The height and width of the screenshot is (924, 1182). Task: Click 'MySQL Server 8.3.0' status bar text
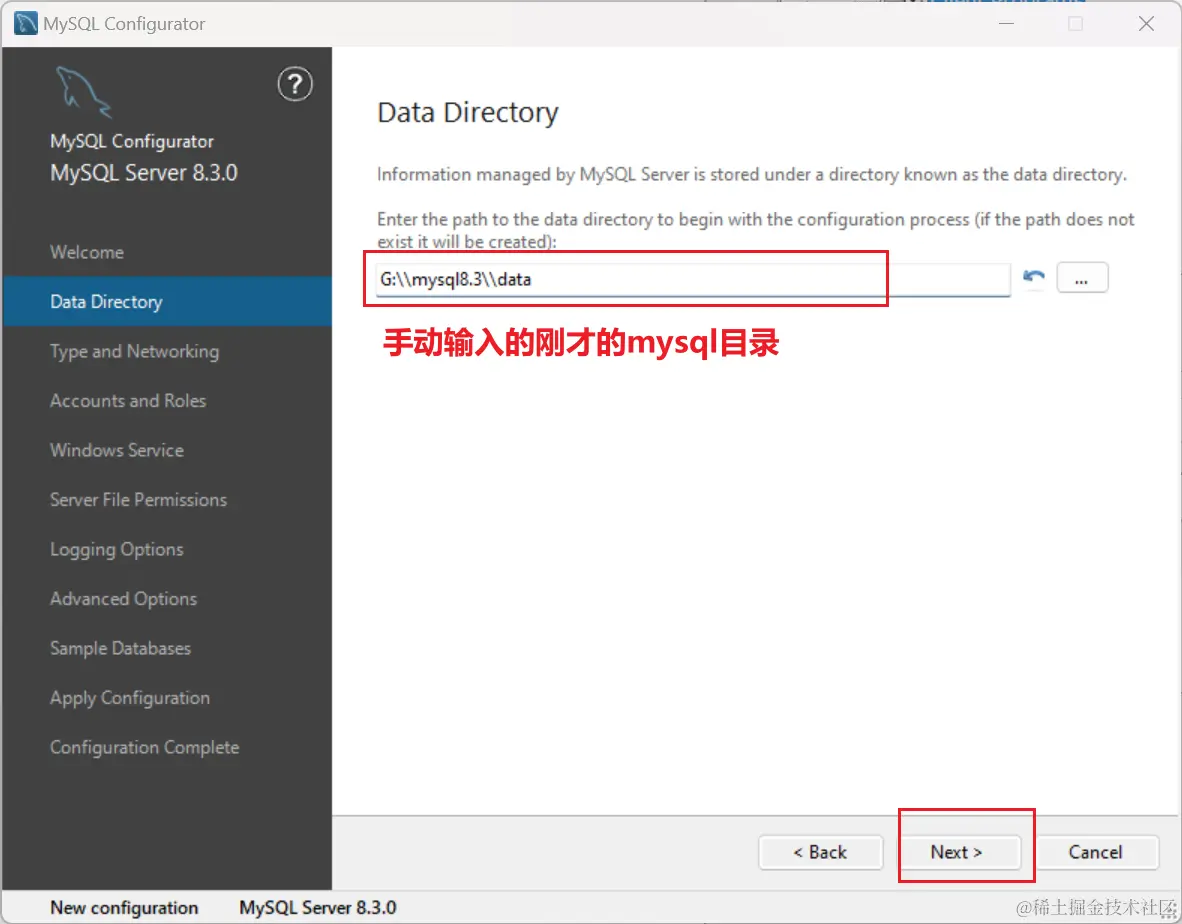(317, 908)
